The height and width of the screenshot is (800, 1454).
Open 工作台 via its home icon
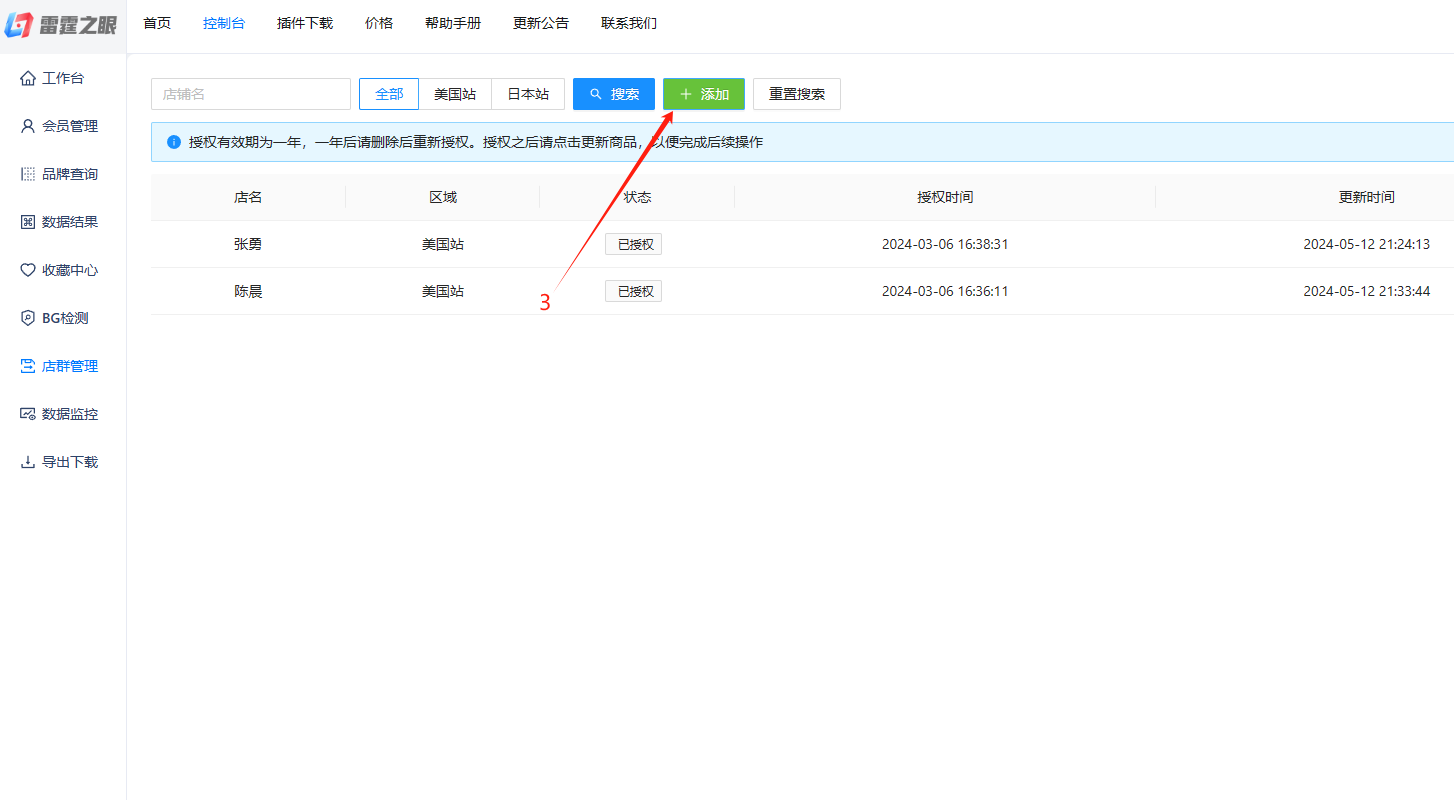[28, 78]
